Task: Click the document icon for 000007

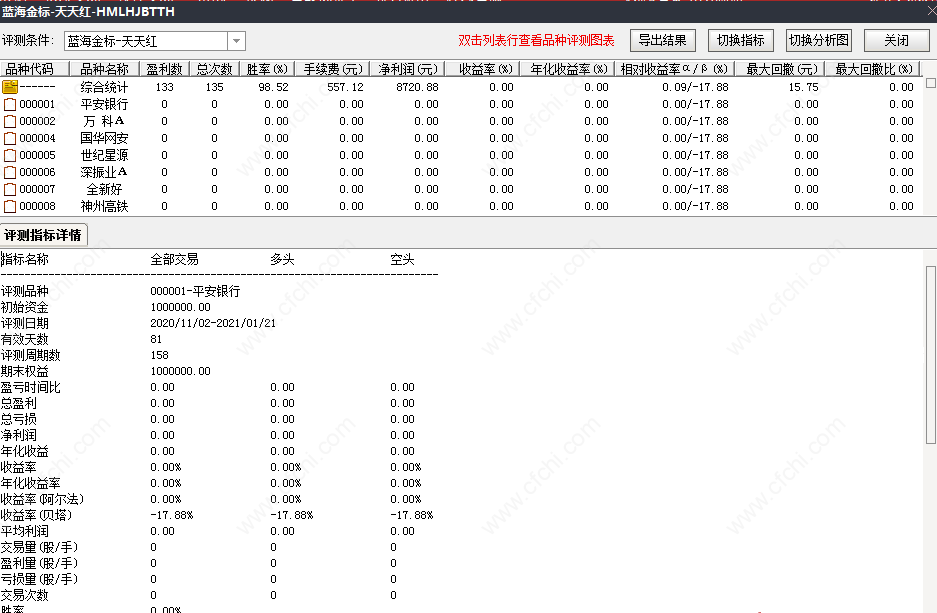Action: [x=10, y=189]
